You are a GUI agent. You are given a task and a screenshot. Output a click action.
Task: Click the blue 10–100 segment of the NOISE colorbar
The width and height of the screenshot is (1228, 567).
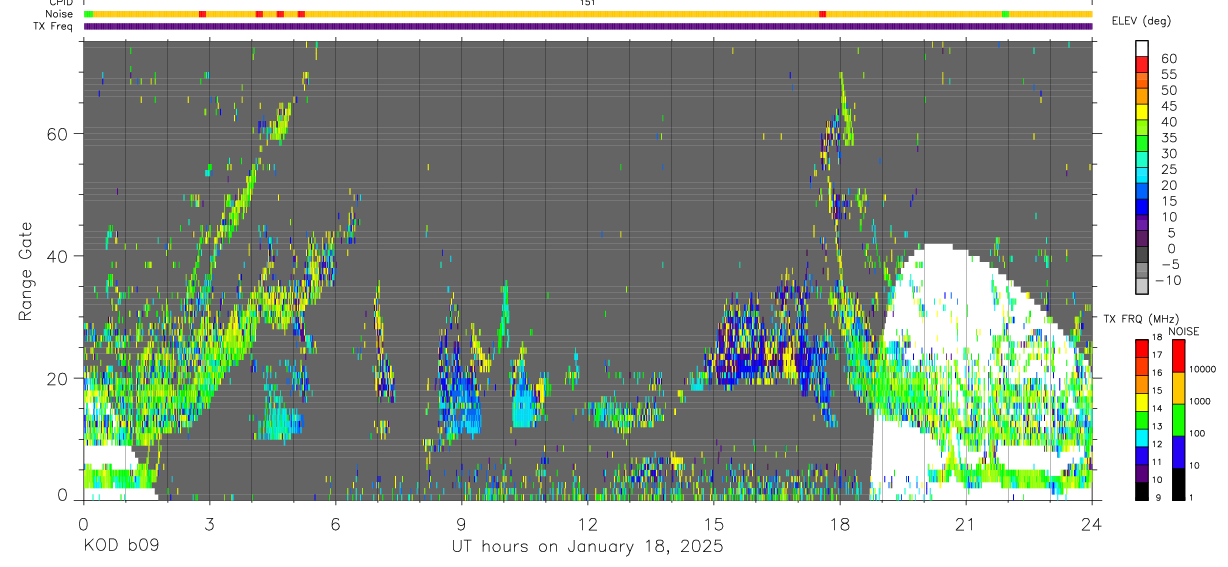pyautogui.click(x=1178, y=452)
